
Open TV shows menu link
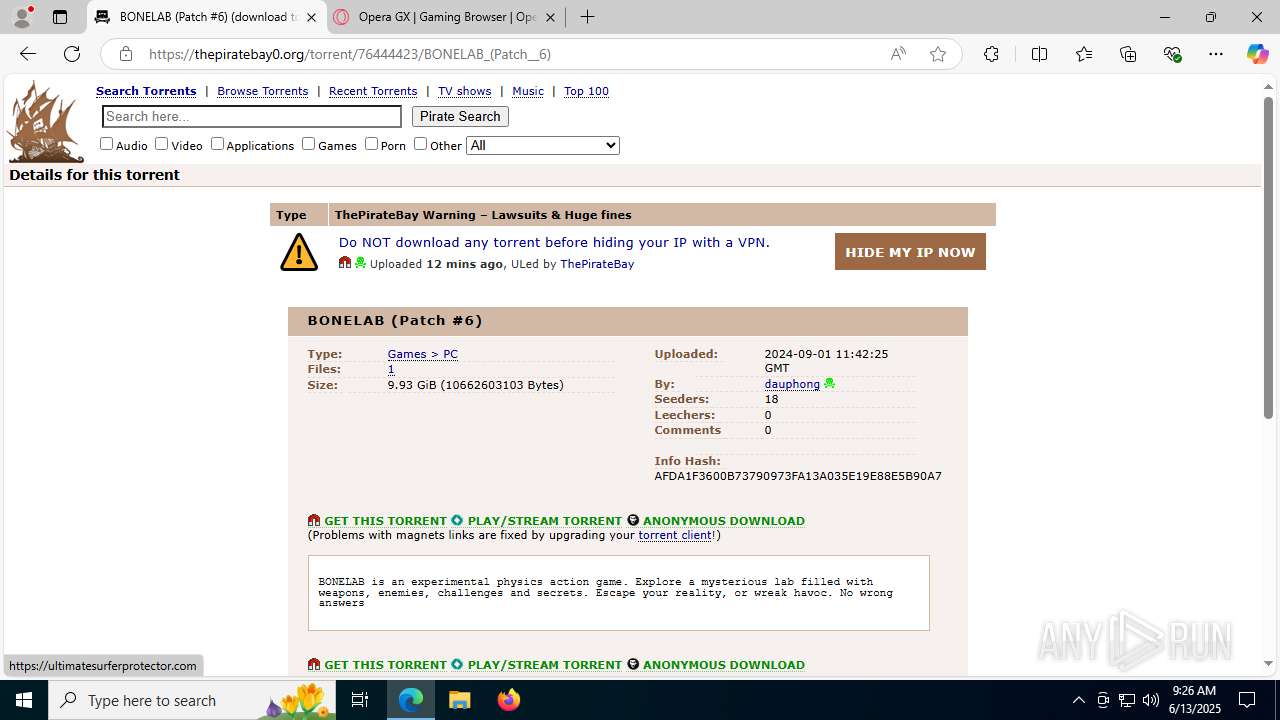pos(465,91)
